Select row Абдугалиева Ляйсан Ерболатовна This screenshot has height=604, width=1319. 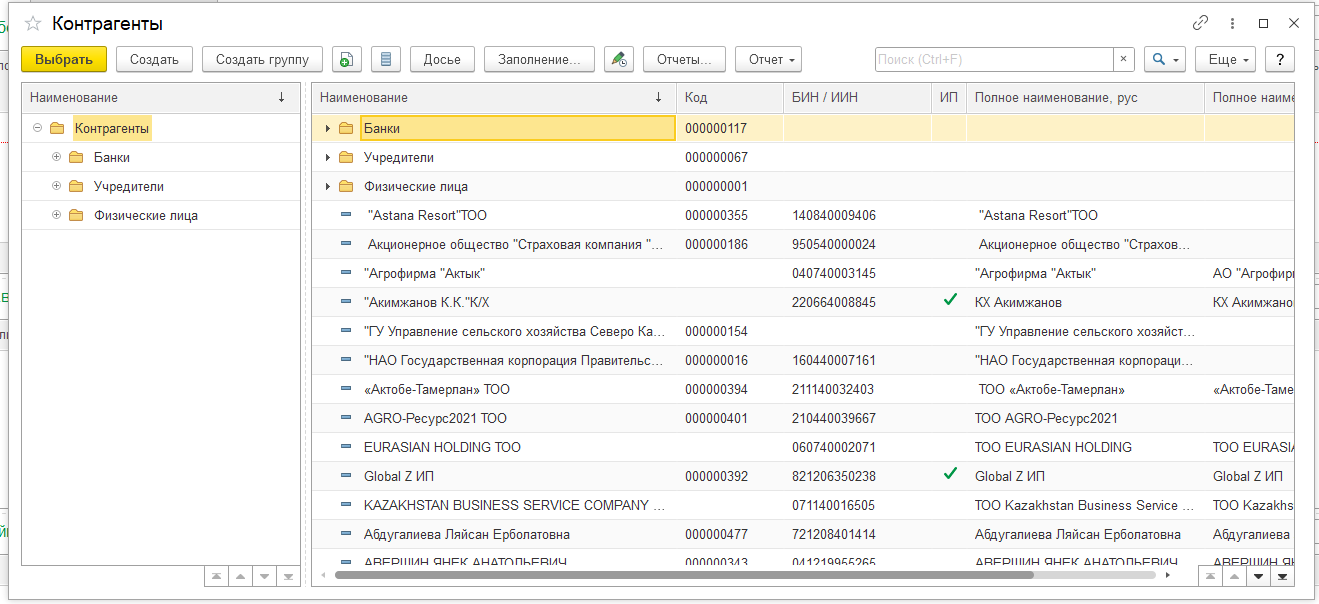coord(802,534)
